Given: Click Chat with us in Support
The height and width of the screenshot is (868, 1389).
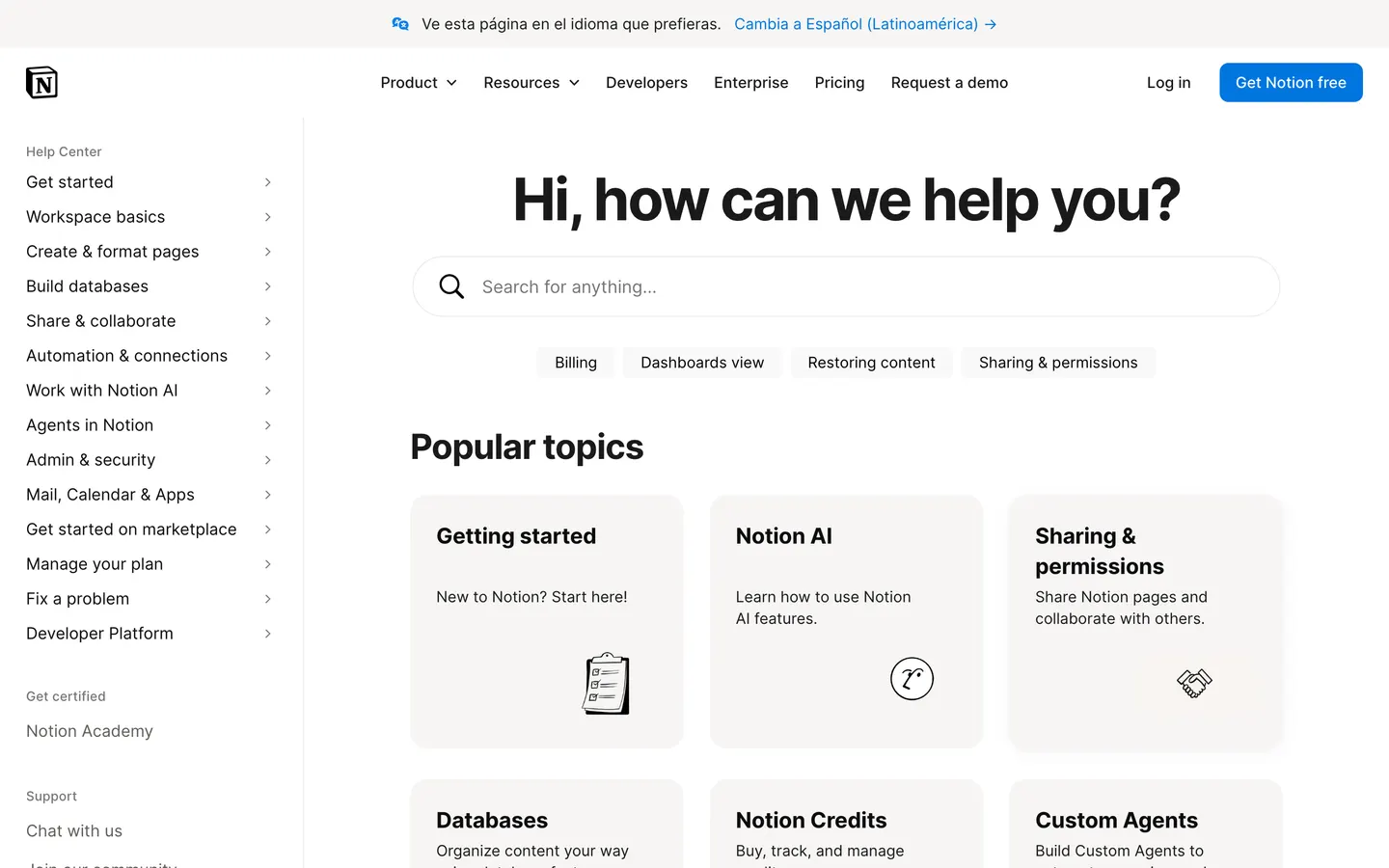Looking at the screenshot, I should point(74,831).
